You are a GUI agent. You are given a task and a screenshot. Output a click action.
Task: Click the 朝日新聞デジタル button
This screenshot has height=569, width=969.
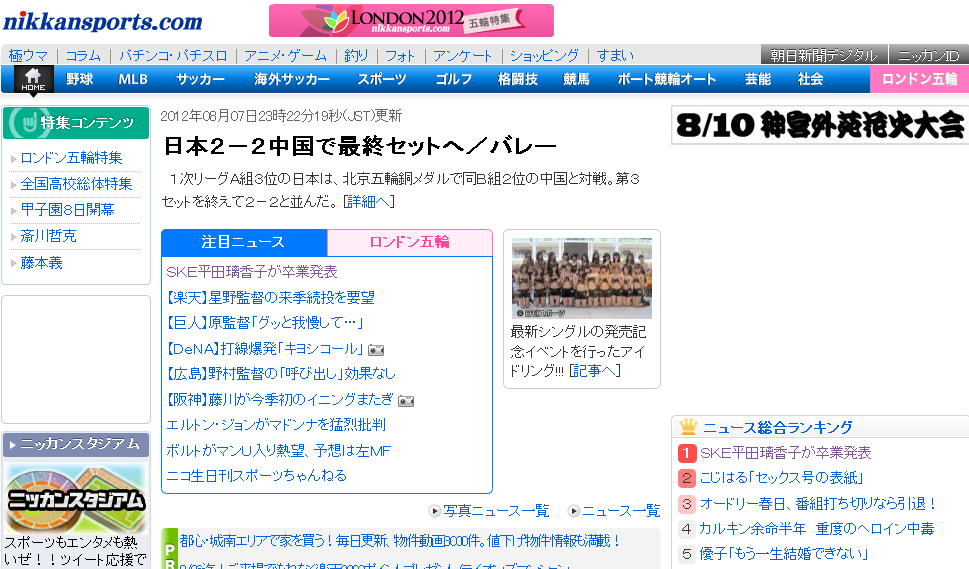824,55
